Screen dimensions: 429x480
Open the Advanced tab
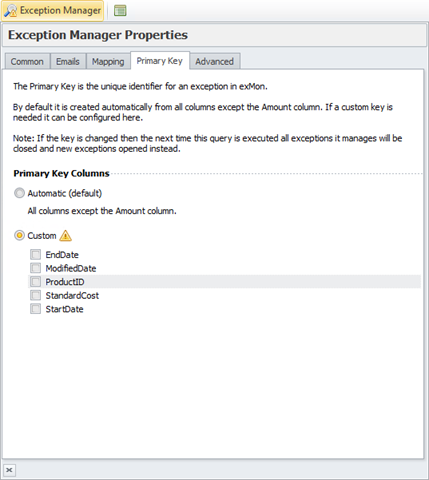(x=214, y=62)
